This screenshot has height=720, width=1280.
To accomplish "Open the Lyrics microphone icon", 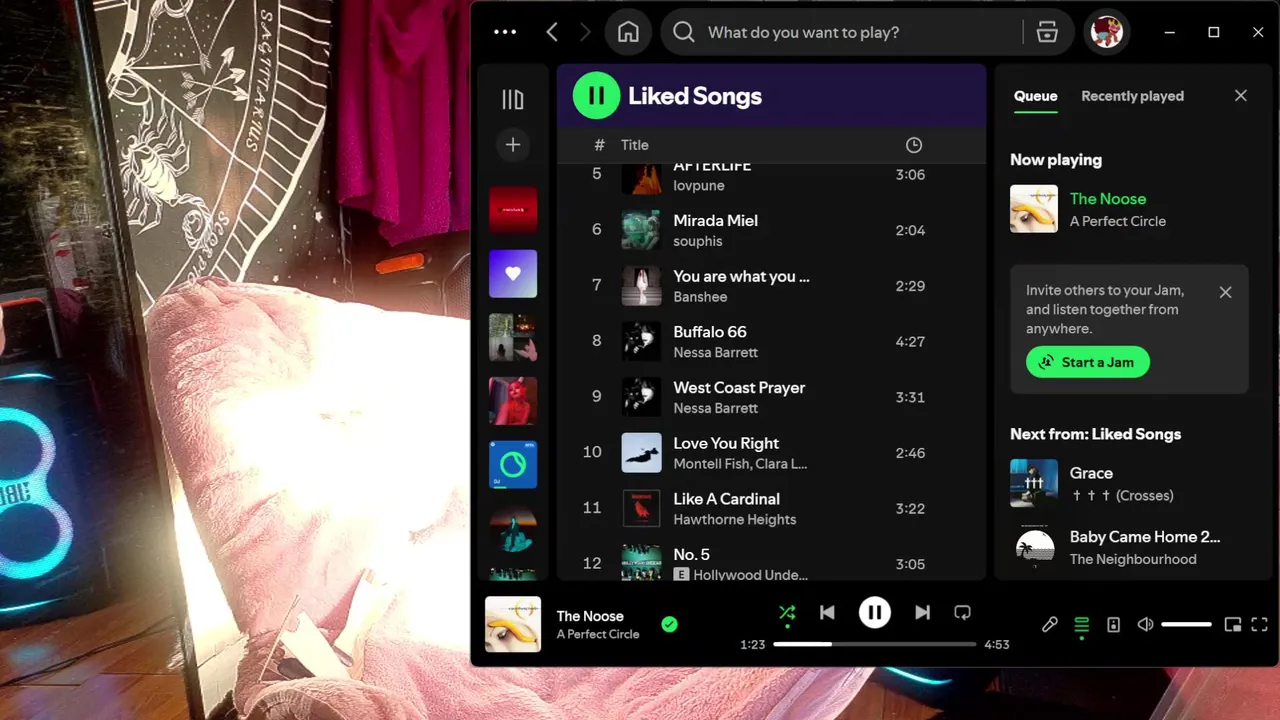I will point(1049,625).
